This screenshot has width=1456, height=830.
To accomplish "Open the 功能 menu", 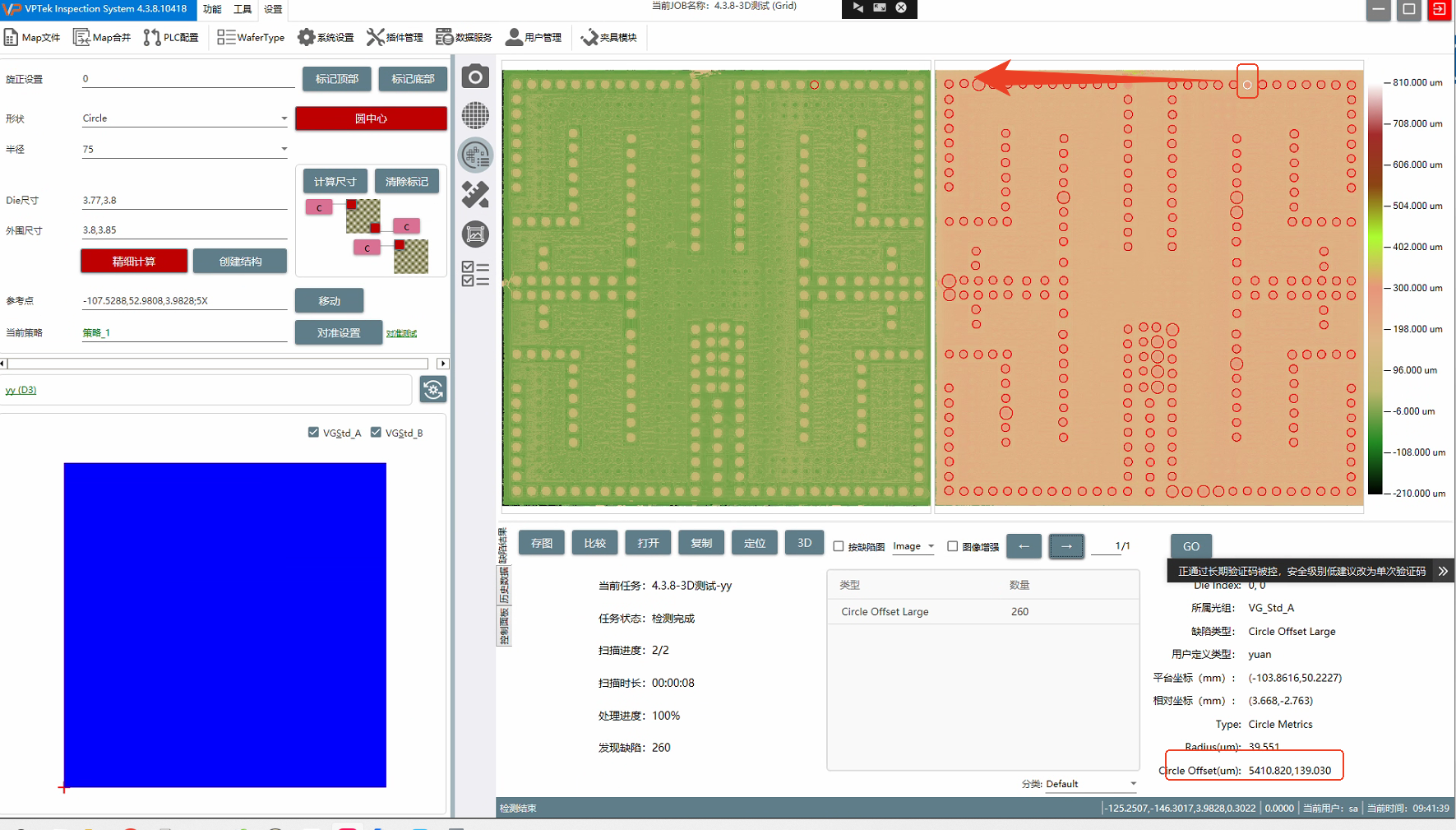I will pos(212,9).
